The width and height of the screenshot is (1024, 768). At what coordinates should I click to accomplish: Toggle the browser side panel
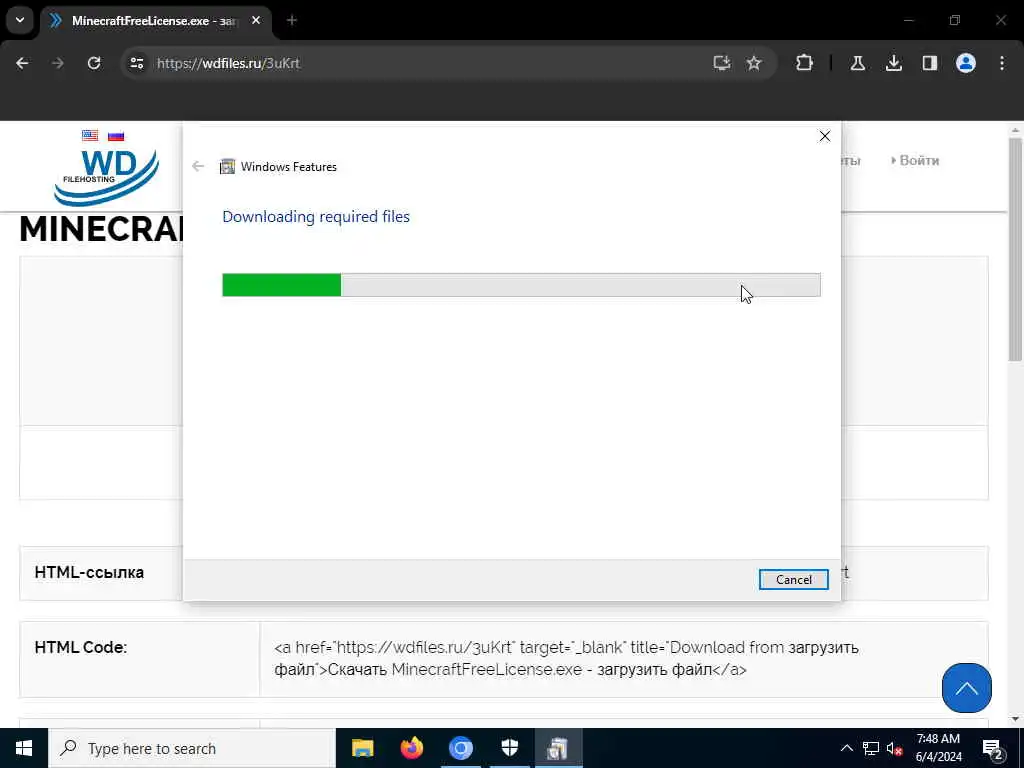pyautogui.click(x=929, y=63)
